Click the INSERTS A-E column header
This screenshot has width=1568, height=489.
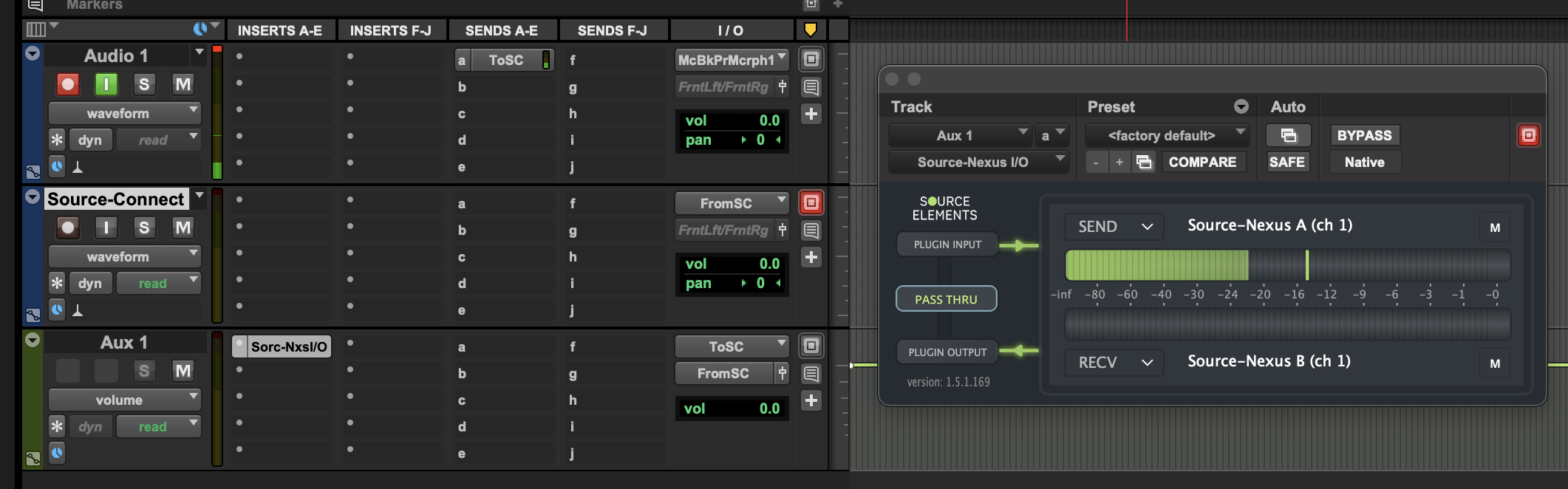279,30
